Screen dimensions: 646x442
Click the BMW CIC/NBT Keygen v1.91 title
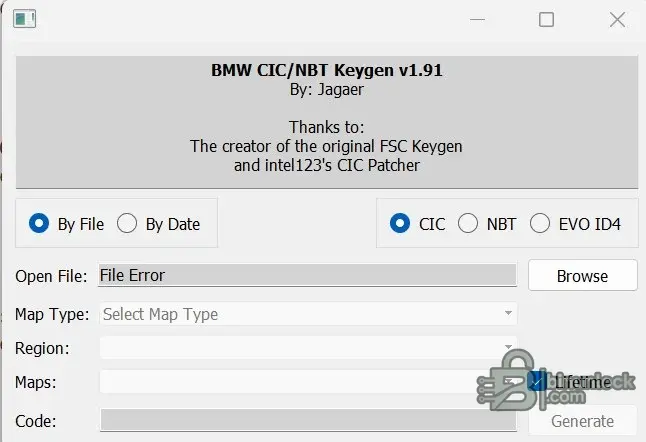(326, 70)
